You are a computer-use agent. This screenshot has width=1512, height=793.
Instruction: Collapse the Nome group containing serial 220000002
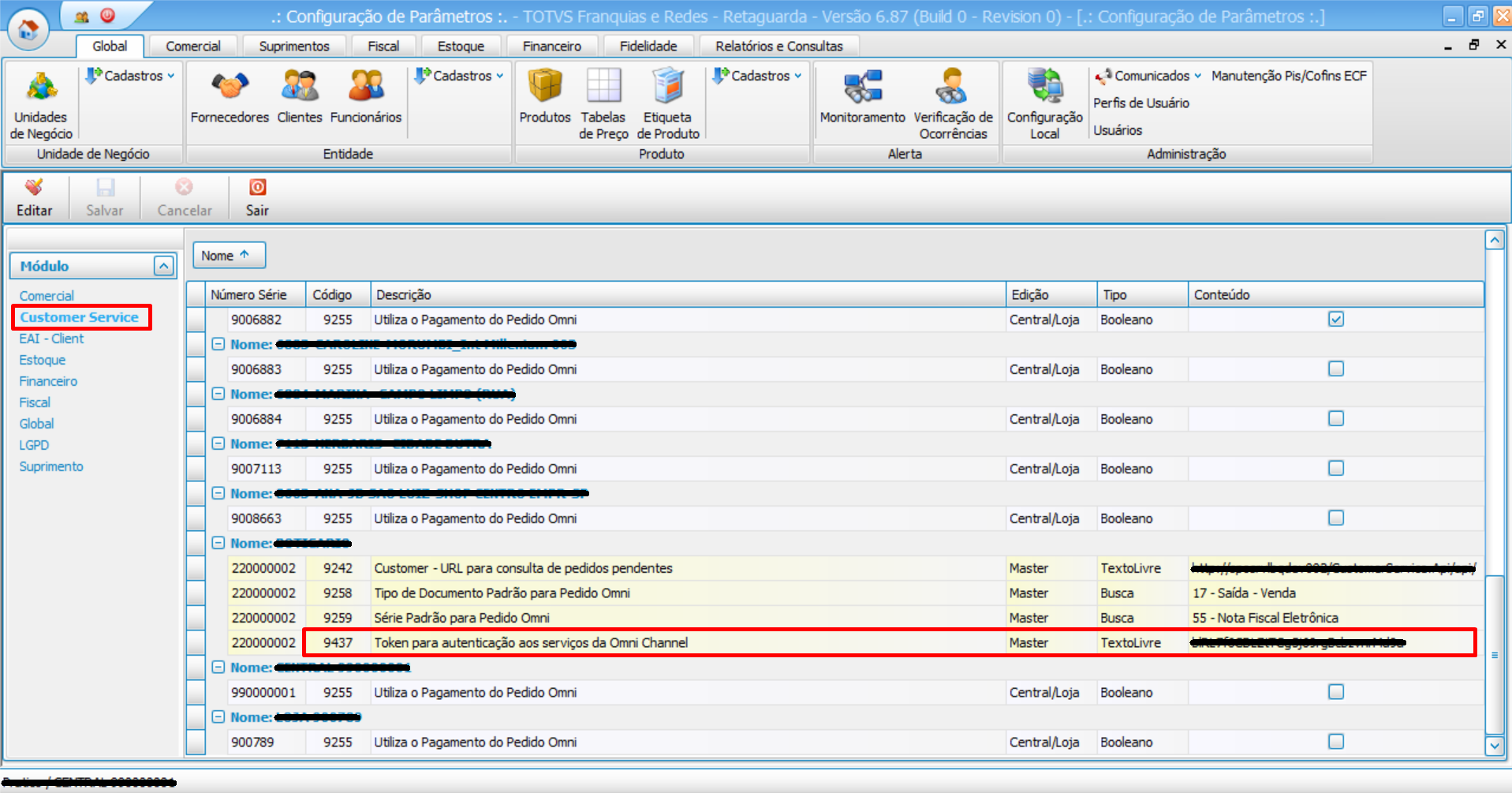pyautogui.click(x=218, y=543)
